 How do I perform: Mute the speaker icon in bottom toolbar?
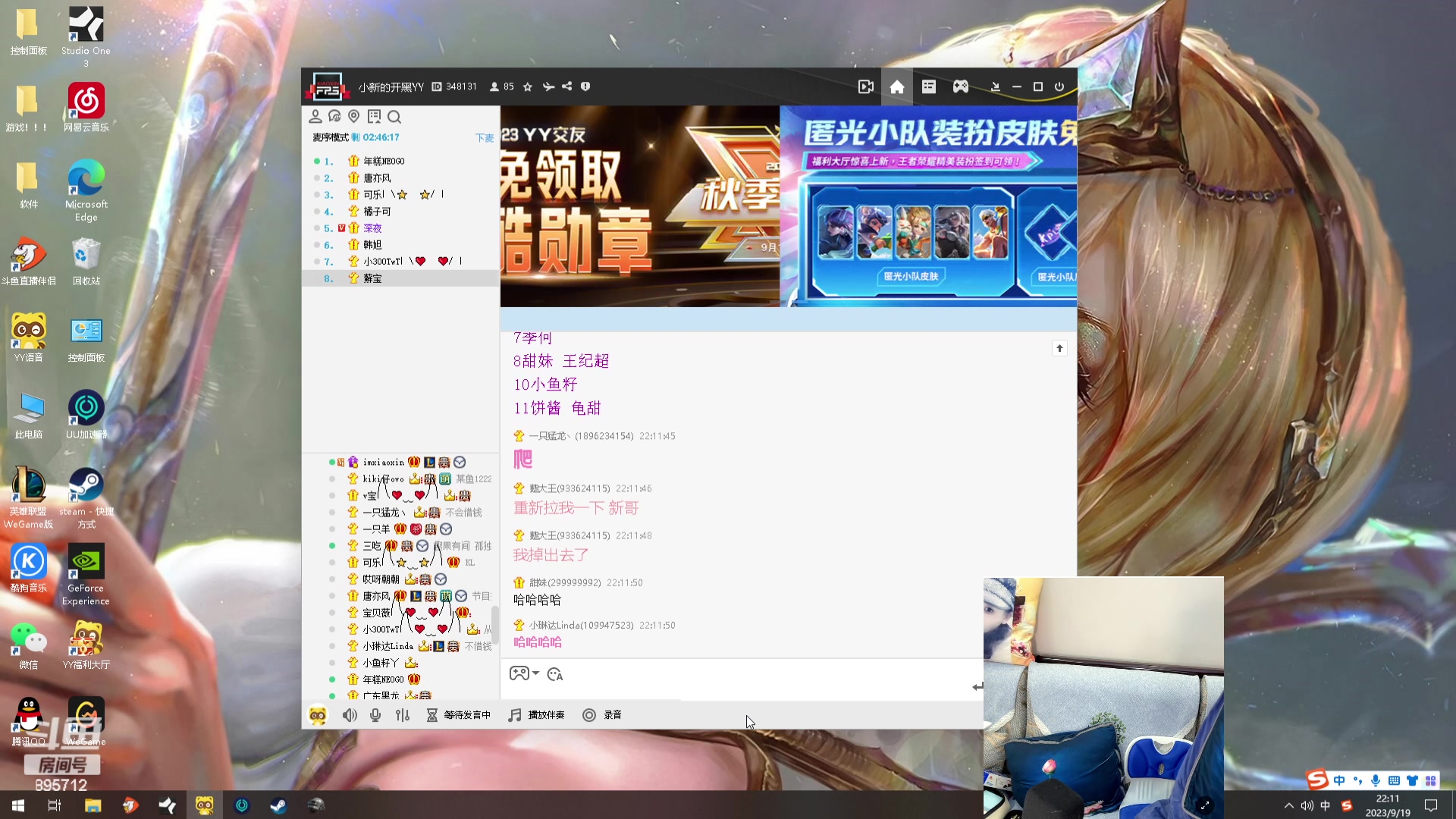pyautogui.click(x=350, y=714)
